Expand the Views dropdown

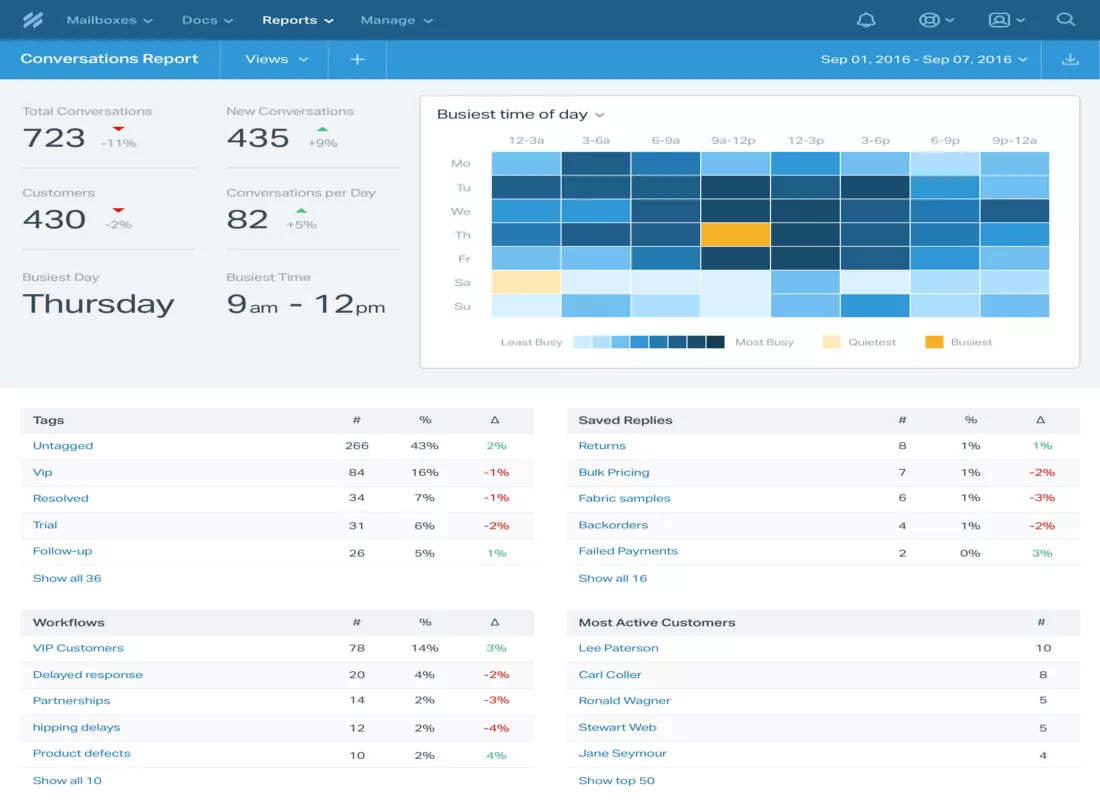click(277, 59)
